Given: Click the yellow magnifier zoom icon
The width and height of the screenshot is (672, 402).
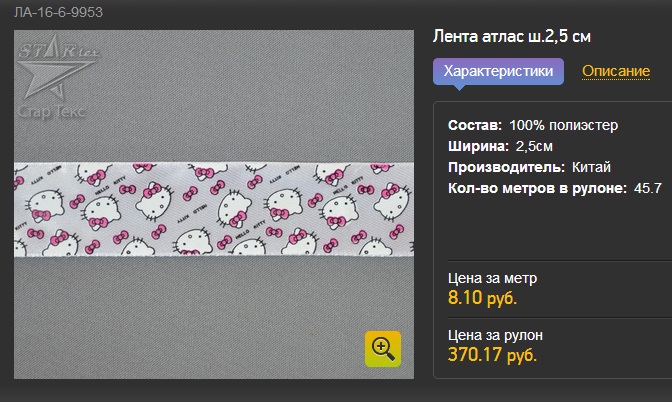Looking at the screenshot, I should coord(383,349).
